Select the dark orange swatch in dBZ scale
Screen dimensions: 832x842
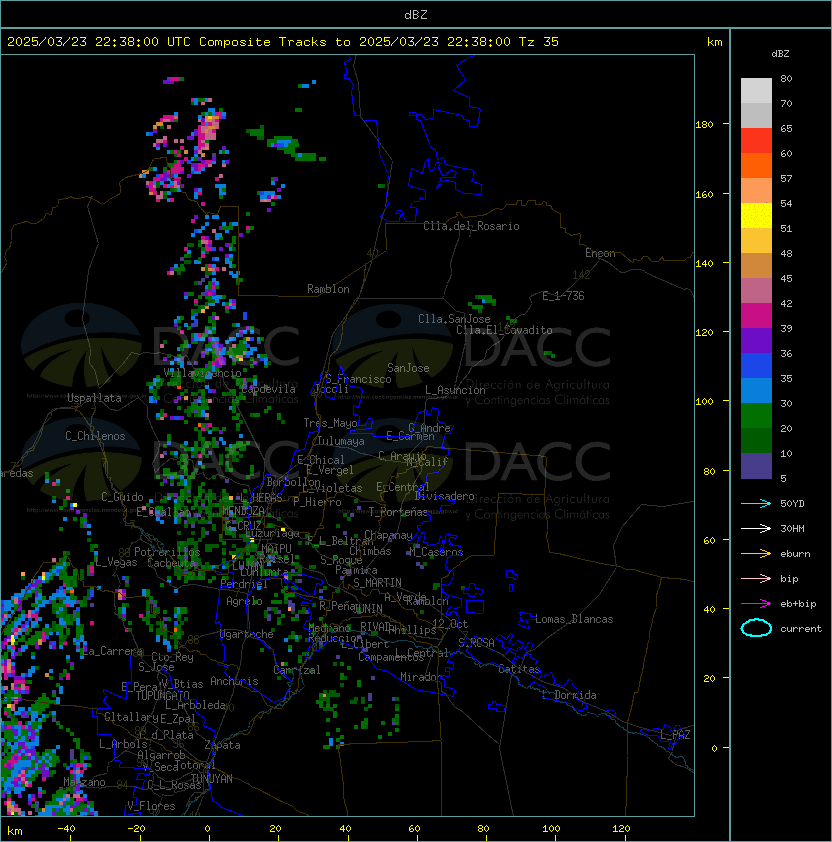click(x=756, y=166)
